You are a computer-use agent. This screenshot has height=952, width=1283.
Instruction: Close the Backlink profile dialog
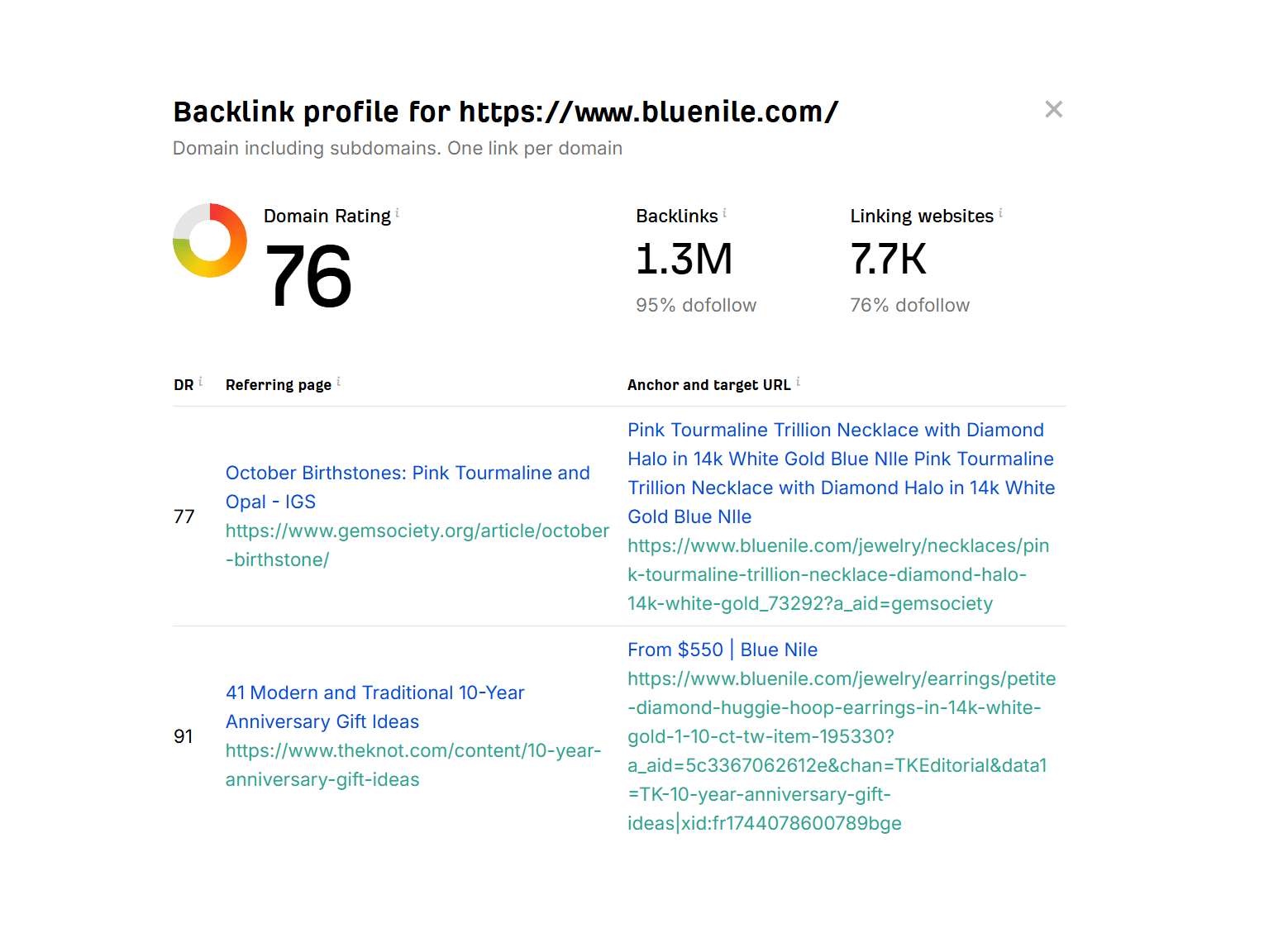[x=1053, y=109]
